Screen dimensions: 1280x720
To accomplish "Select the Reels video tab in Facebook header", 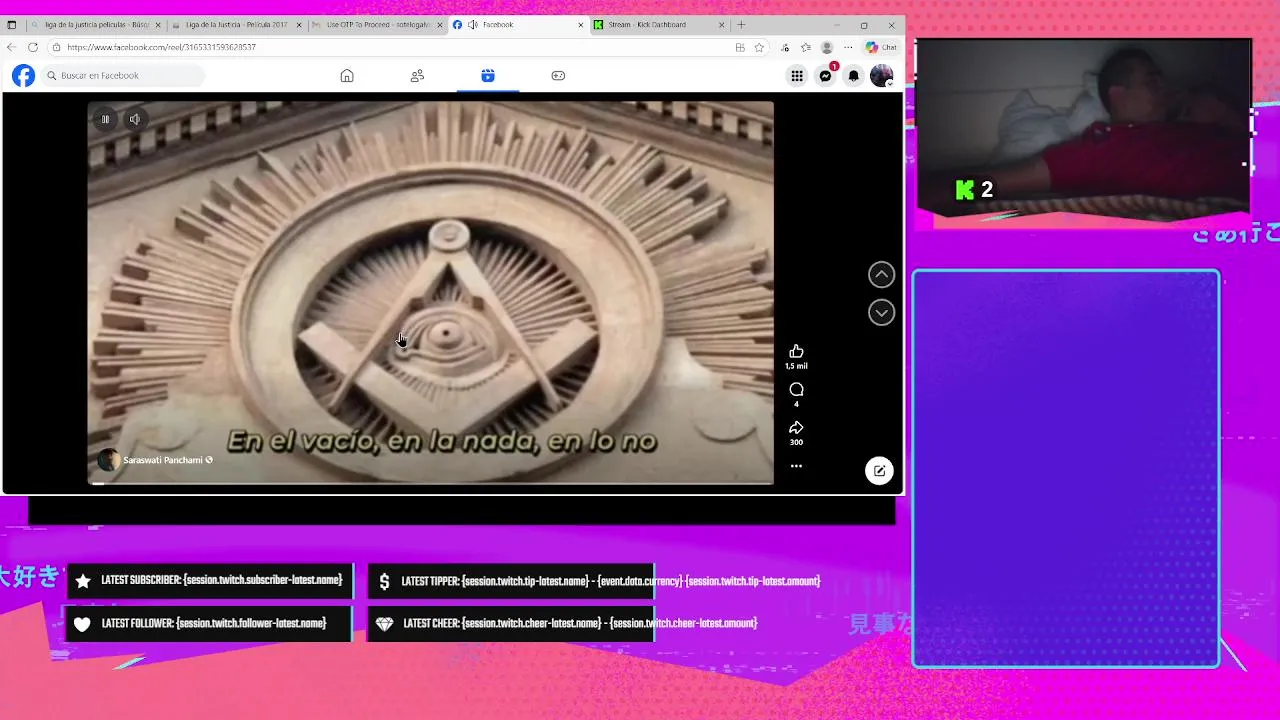I will click(487, 76).
